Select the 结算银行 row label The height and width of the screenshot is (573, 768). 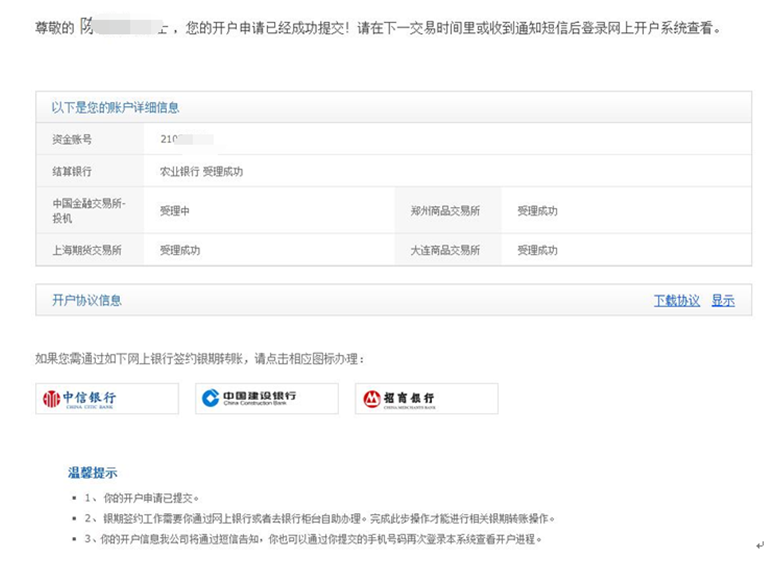click(x=71, y=171)
